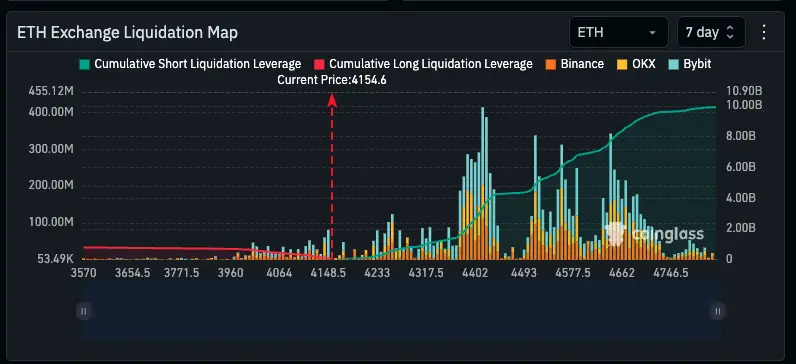Click the green Short Liquidation legend swatch
The height and width of the screenshot is (364, 796).
point(84,64)
